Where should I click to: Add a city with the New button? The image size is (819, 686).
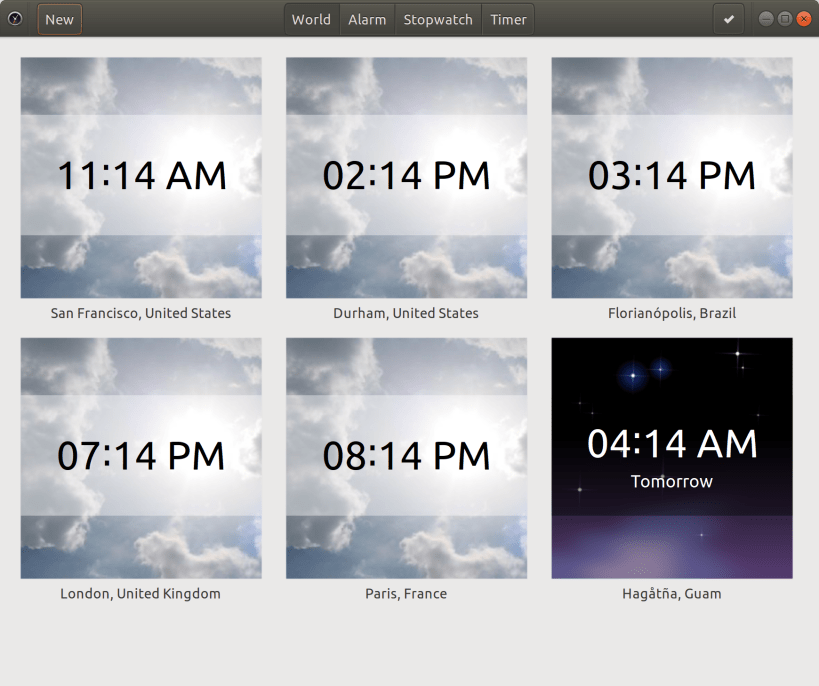pos(59,19)
